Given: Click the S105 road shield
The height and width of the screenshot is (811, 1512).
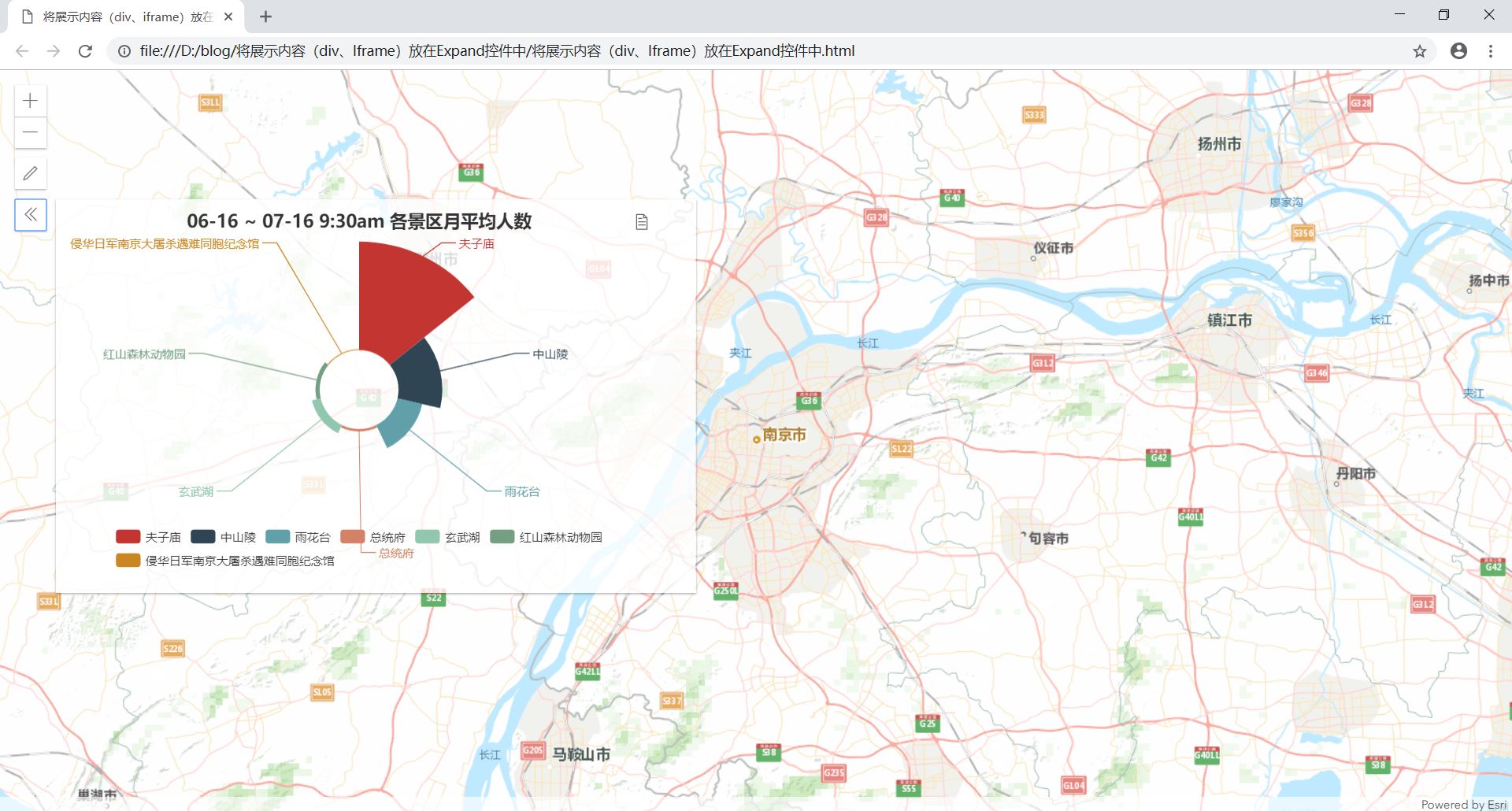Looking at the screenshot, I should click(x=322, y=692).
